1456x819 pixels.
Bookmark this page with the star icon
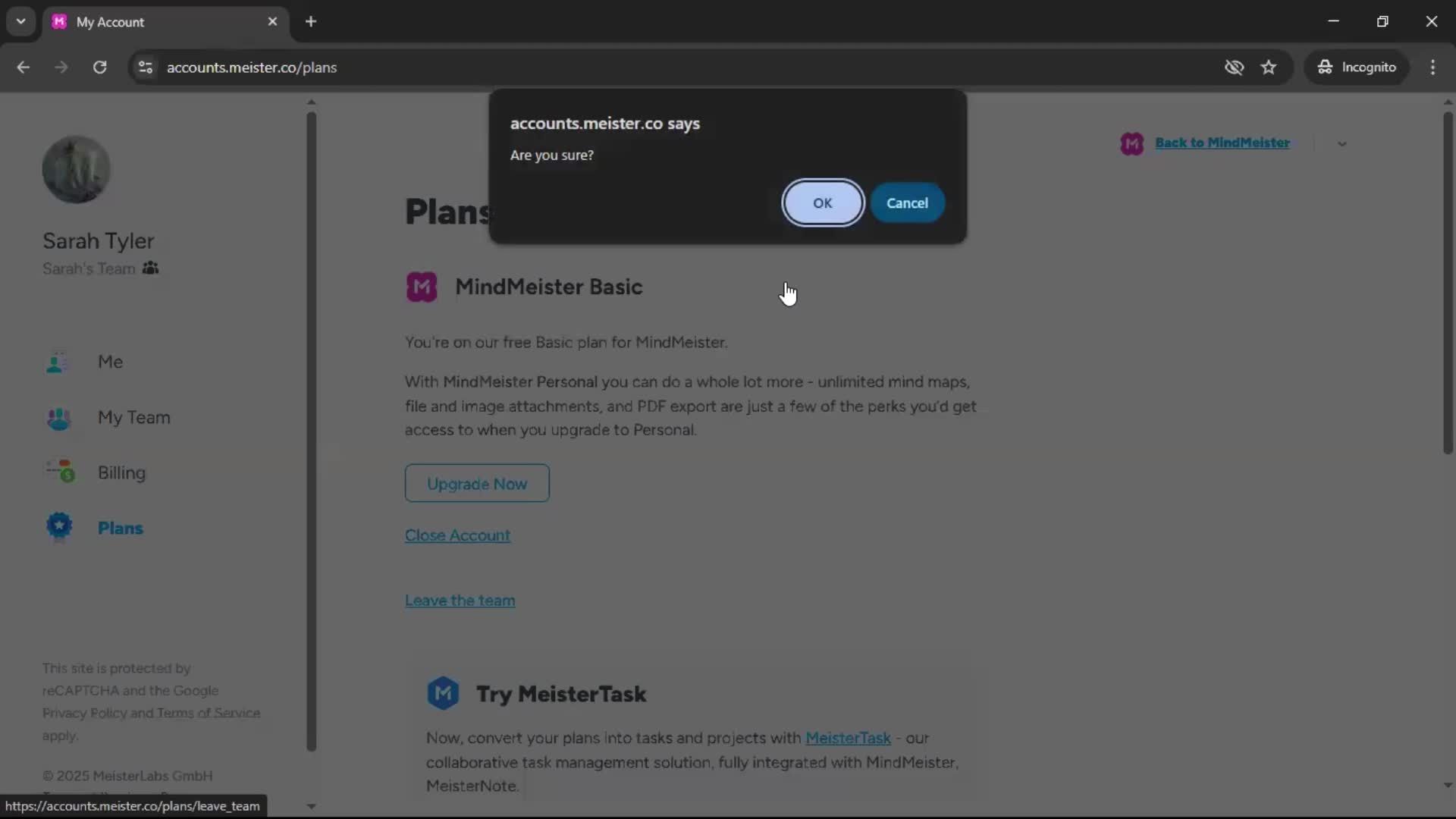pos(1269,67)
